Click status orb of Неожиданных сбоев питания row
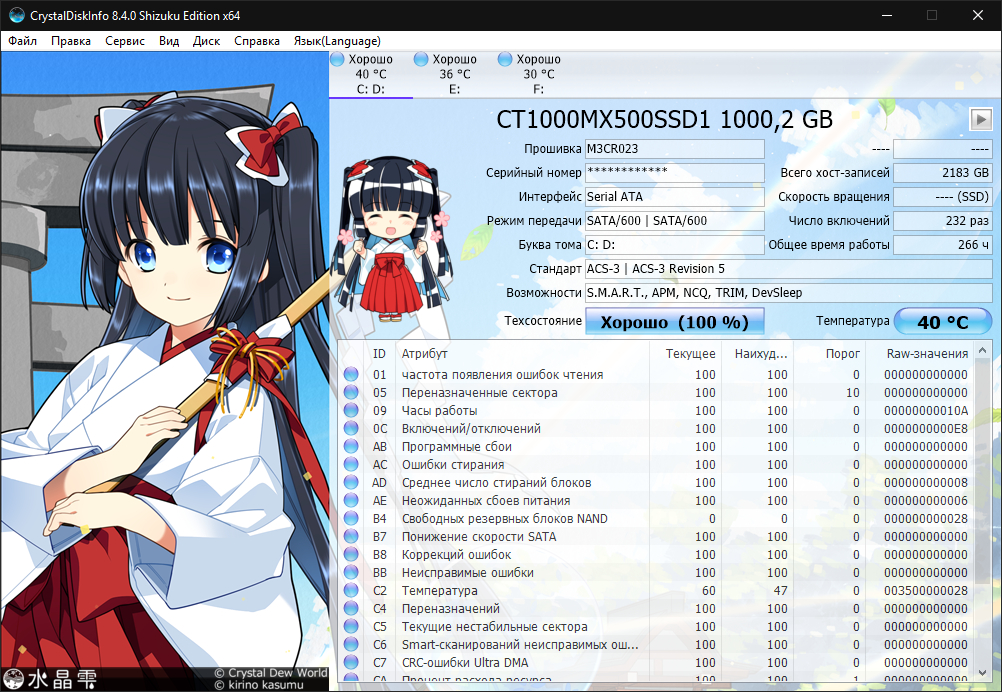This screenshot has height=692, width=1002. (351, 500)
